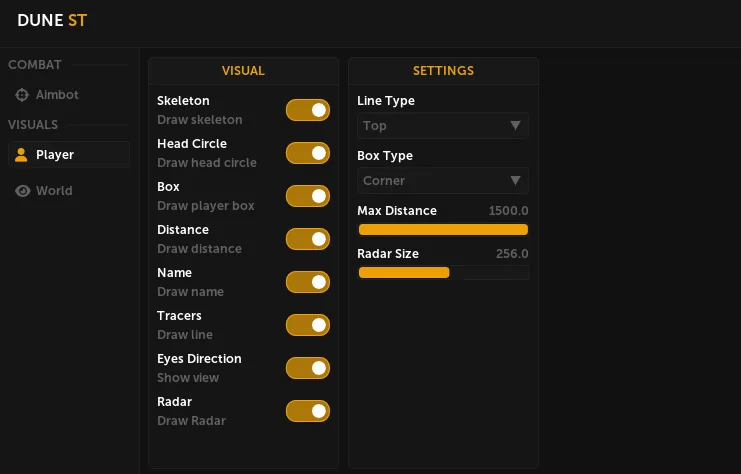Disable the Name display toggle

click(308, 282)
